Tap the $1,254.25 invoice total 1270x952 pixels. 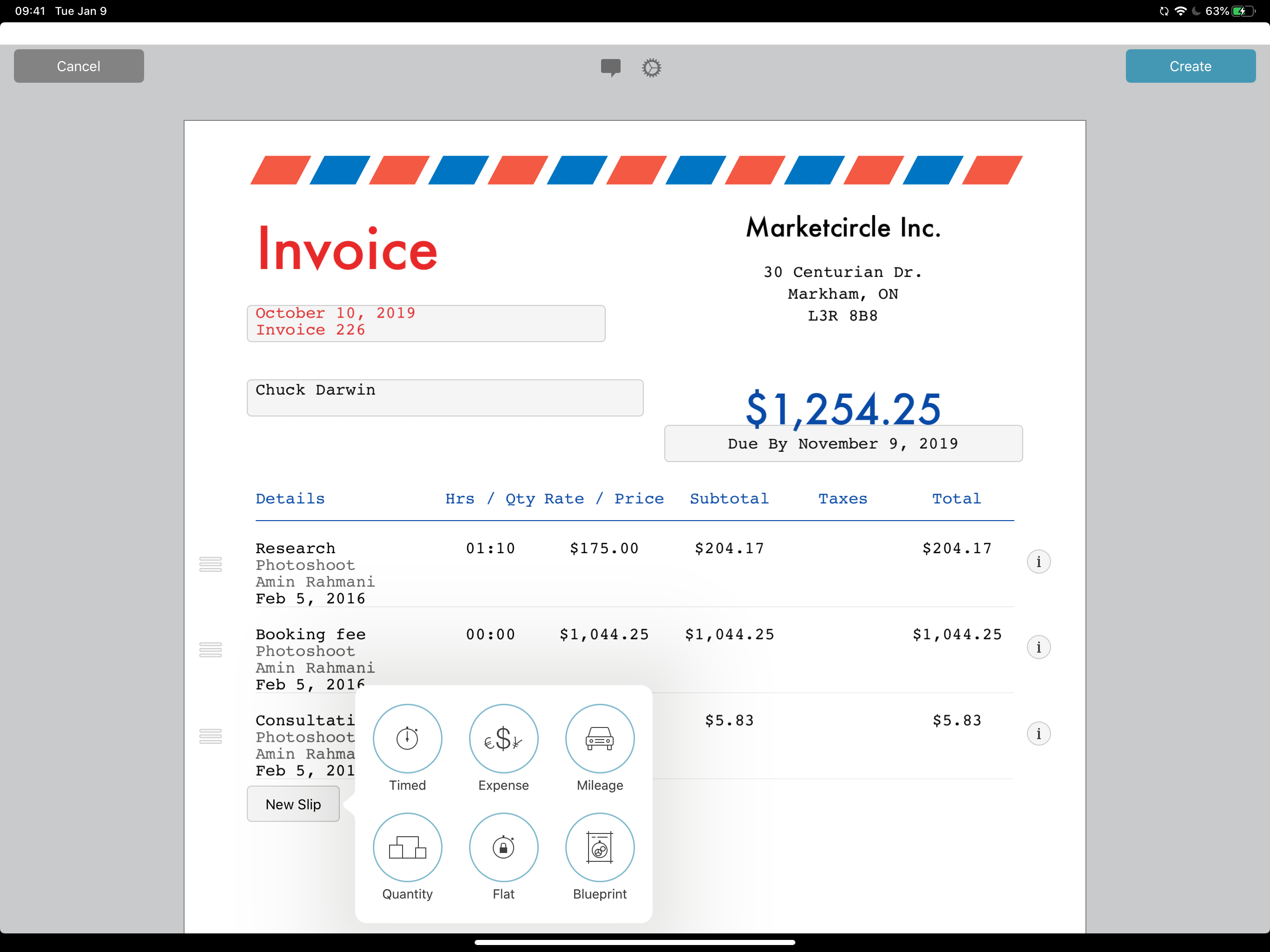(843, 409)
